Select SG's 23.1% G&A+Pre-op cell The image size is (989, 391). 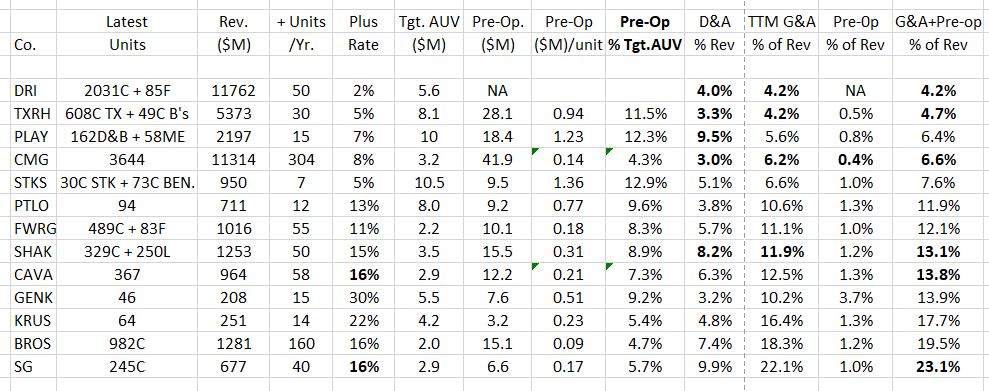(x=940, y=366)
